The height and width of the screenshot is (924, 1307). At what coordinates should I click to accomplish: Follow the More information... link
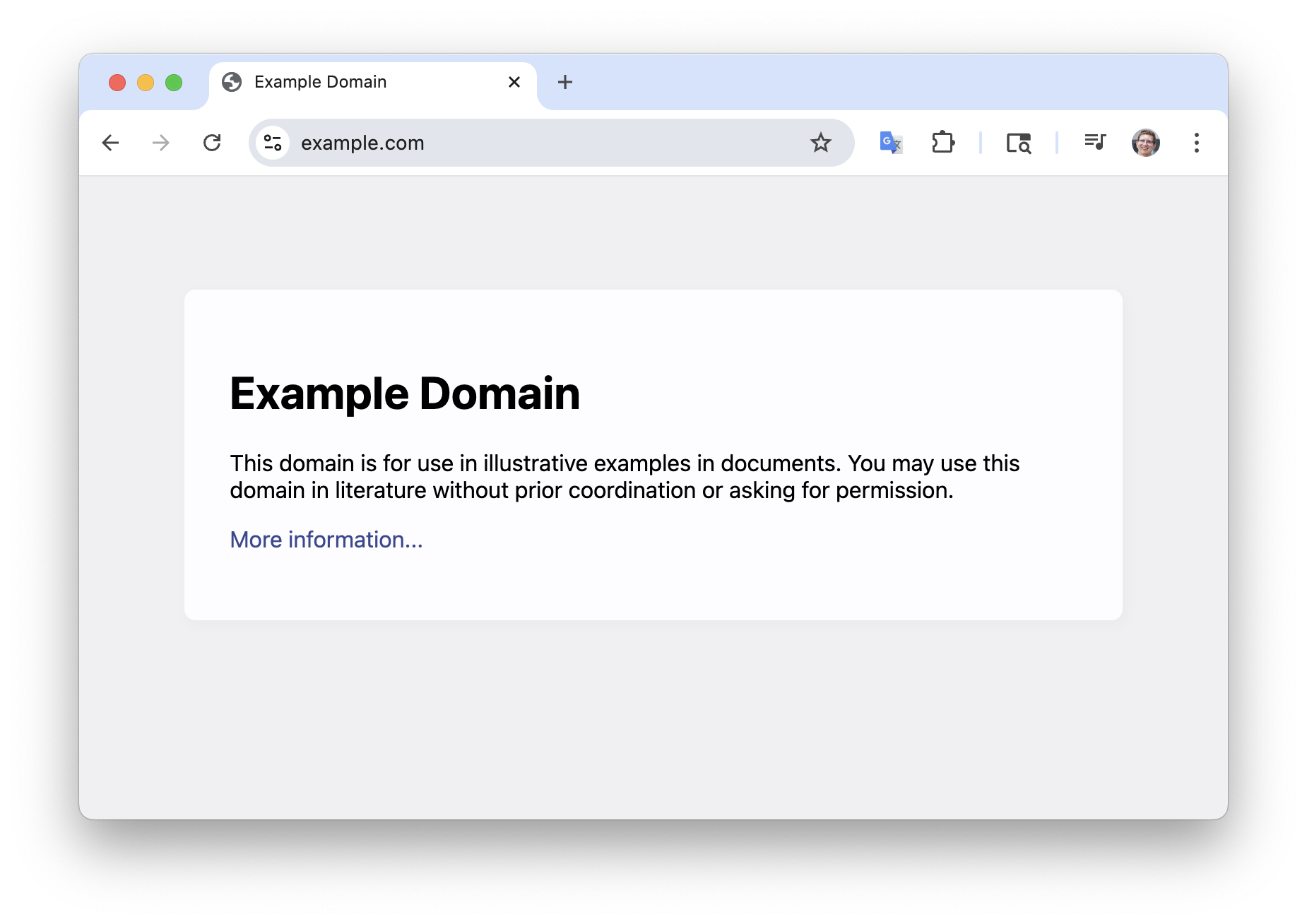coord(326,540)
